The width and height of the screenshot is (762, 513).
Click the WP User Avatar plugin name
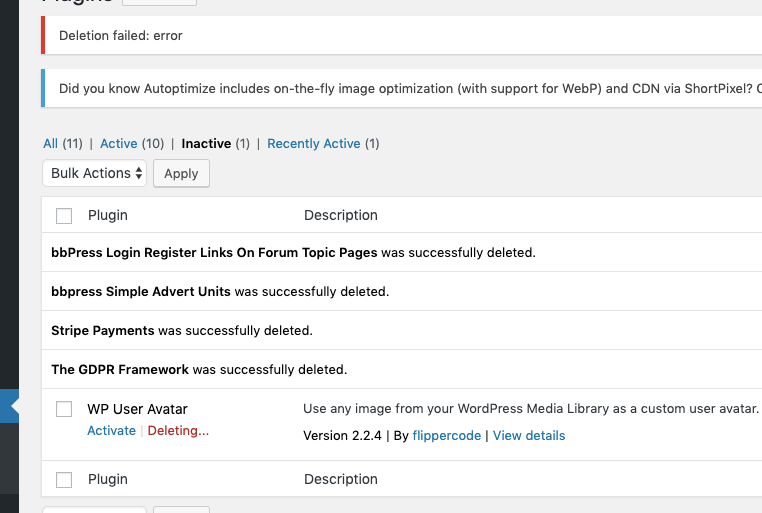pos(137,409)
